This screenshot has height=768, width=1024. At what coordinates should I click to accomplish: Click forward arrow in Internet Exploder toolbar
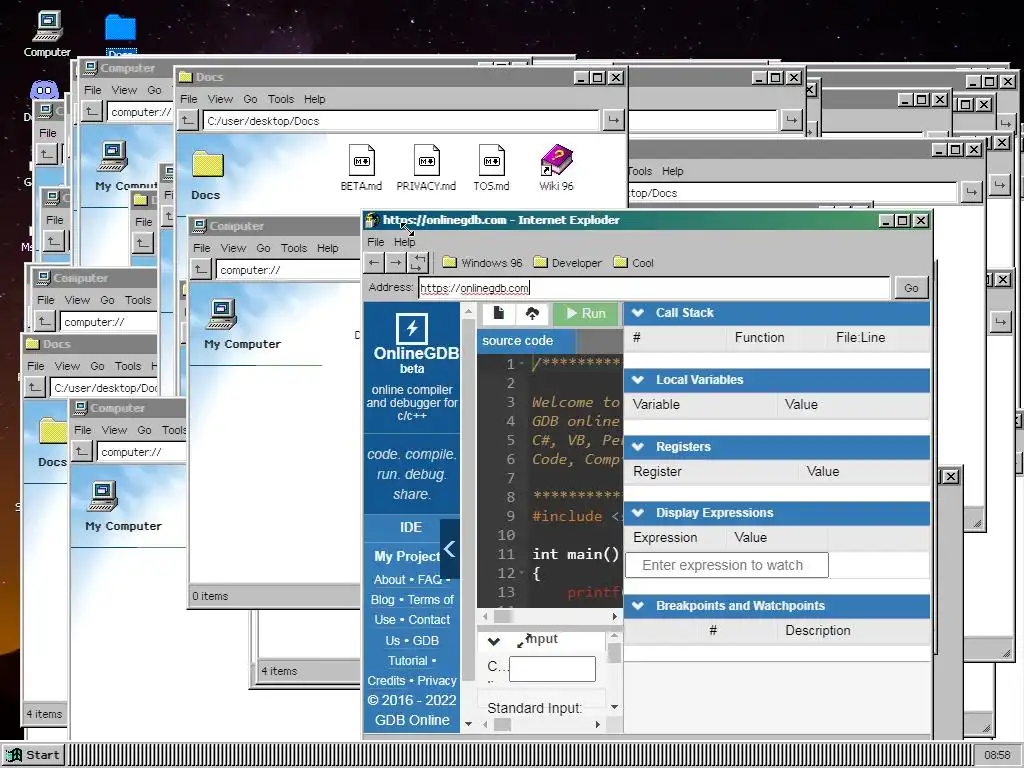(396, 263)
